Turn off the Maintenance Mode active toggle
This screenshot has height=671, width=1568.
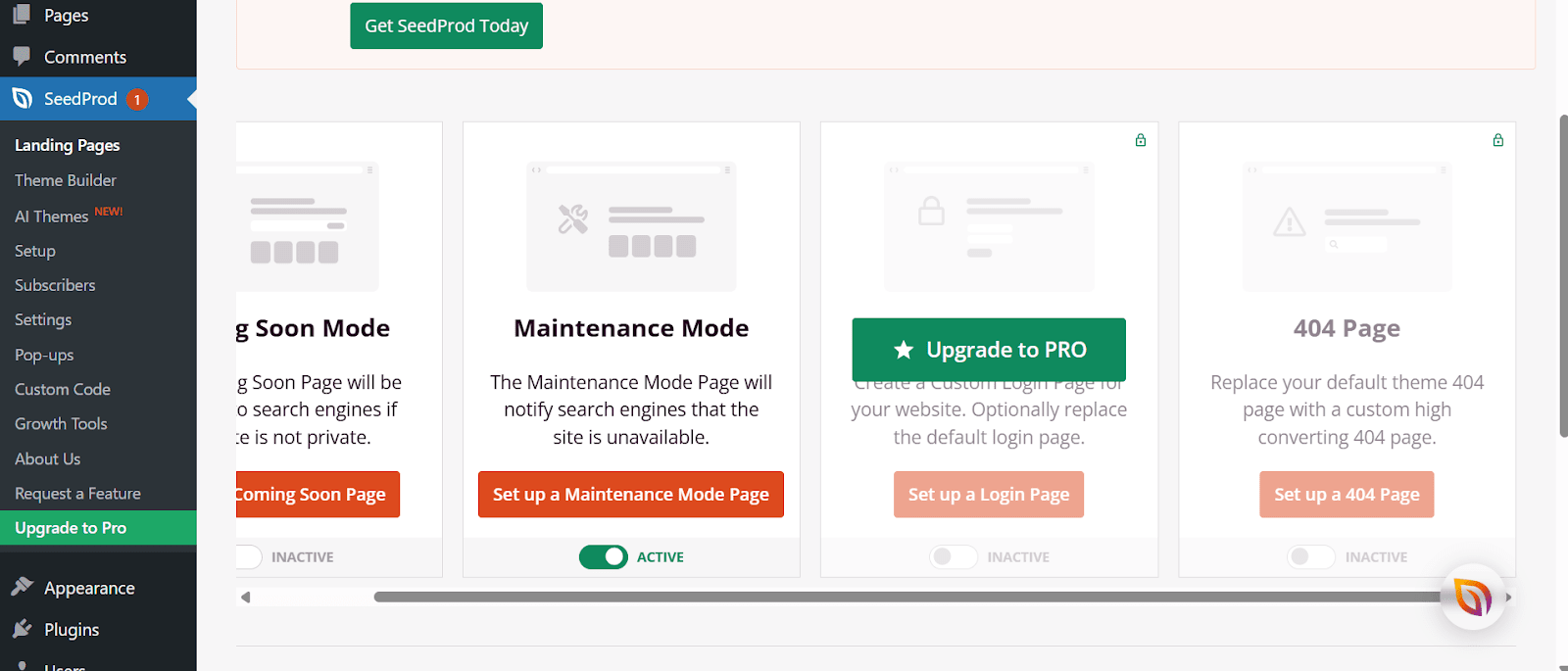pyautogui.click(x=604, y=556)
